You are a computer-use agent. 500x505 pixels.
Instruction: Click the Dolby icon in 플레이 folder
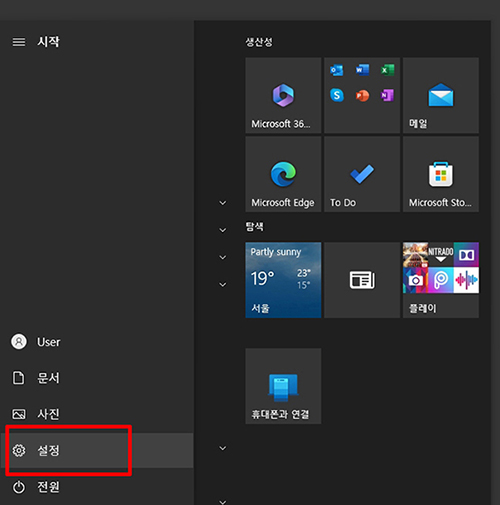[466, 255]
